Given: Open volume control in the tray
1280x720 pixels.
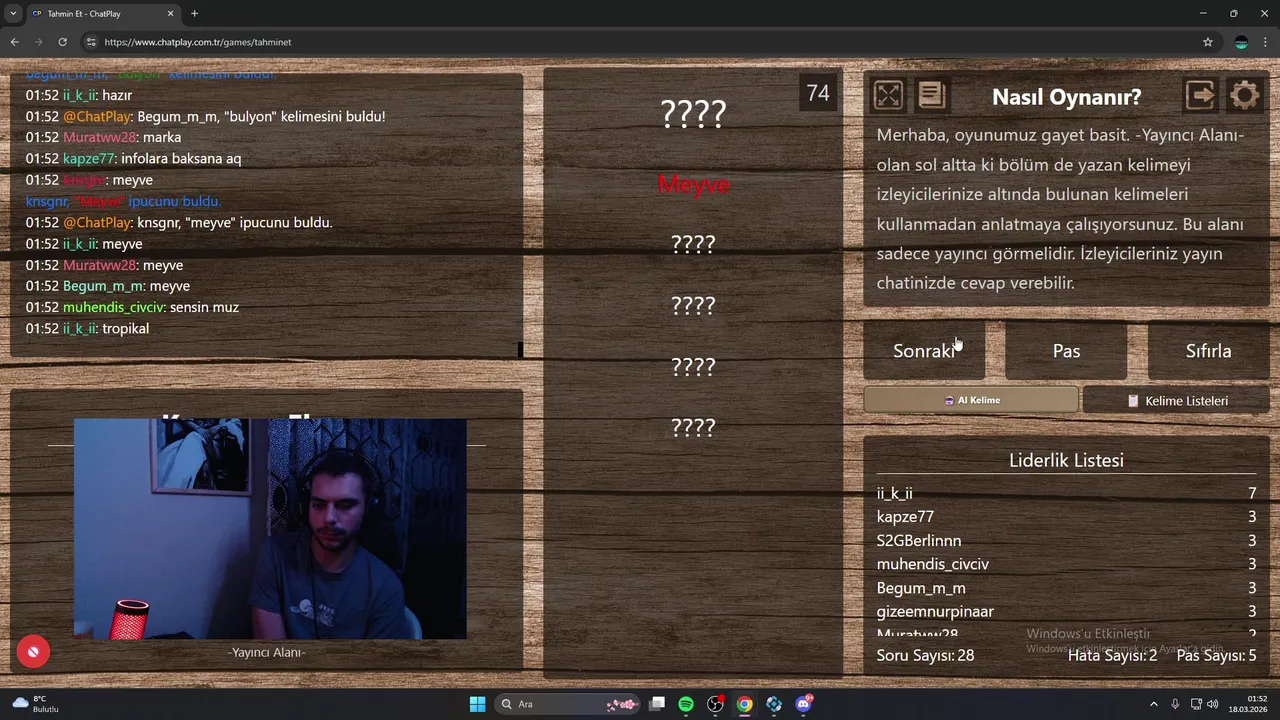Looking at the screenshot, I should point(1212,704).
